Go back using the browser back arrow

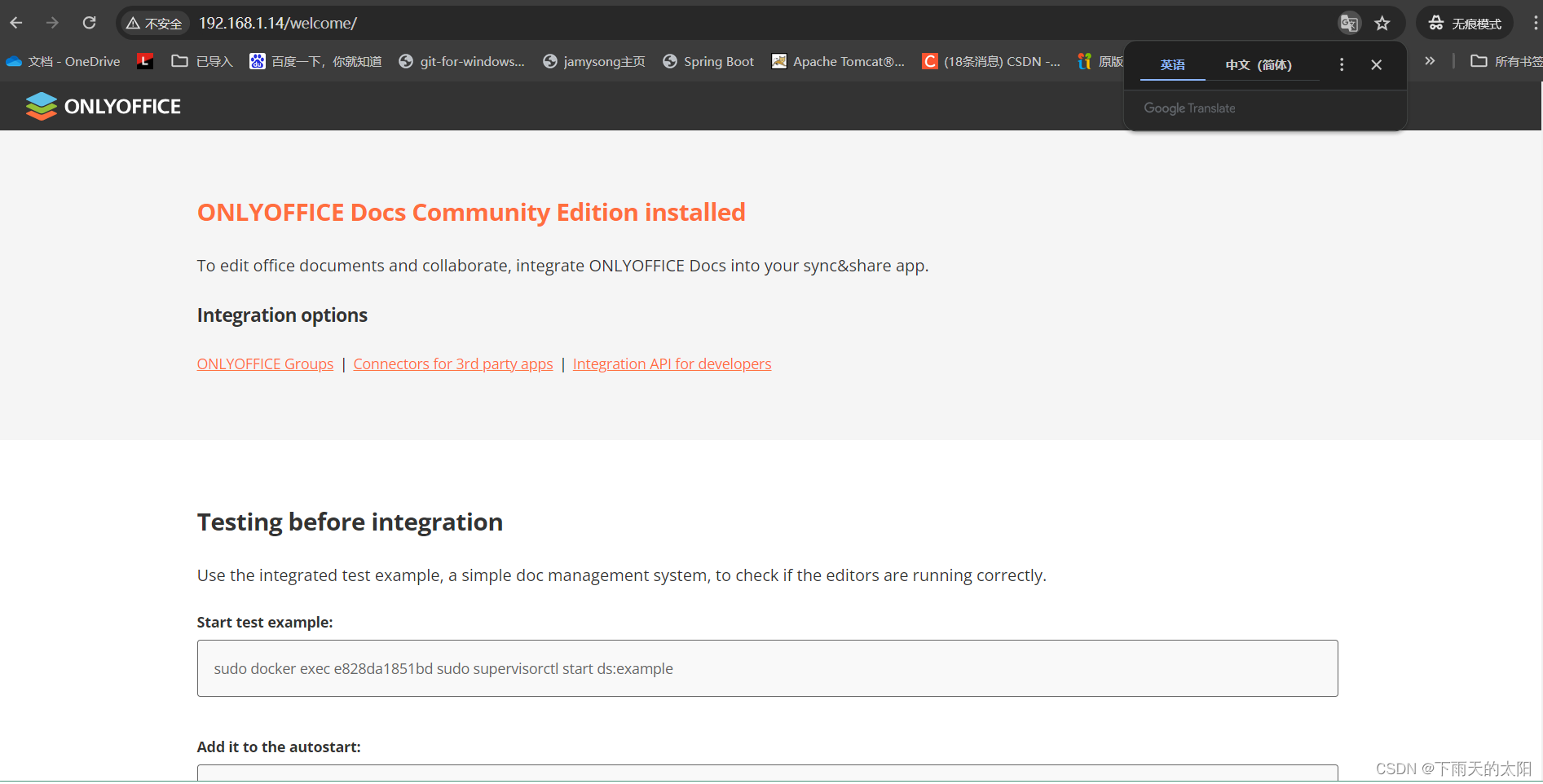(16, 23)
